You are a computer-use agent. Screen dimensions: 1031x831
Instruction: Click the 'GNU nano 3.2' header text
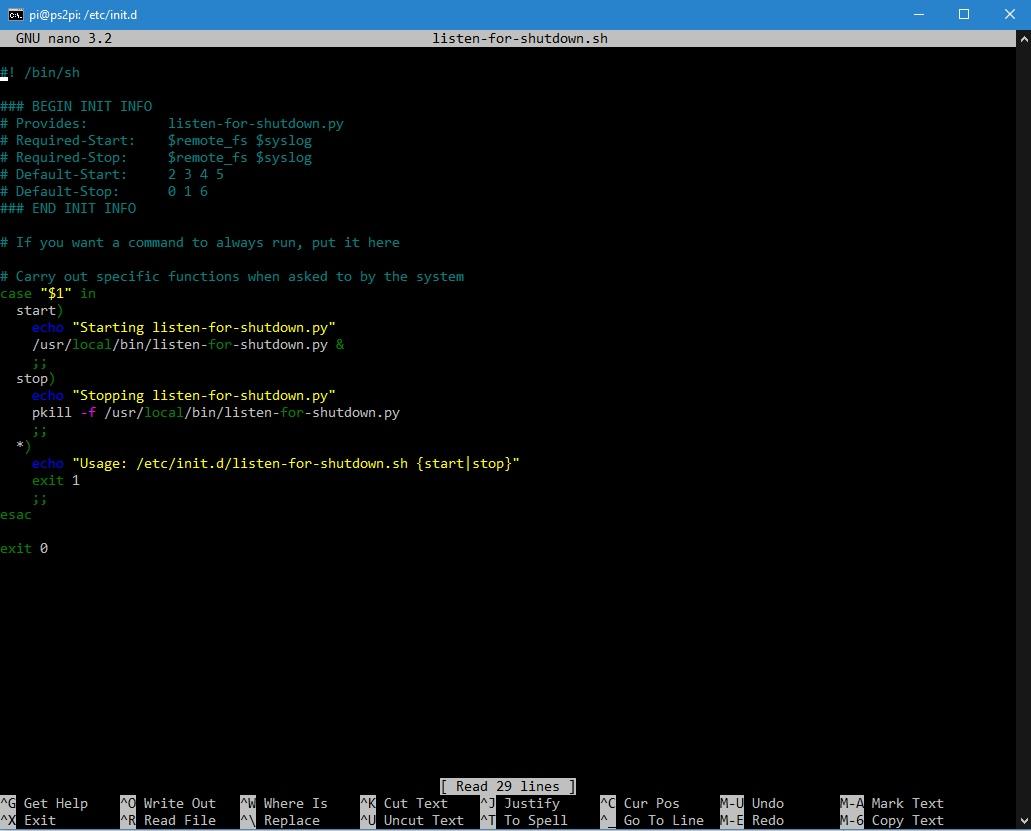pyautogui.click(x=64, y=38)
